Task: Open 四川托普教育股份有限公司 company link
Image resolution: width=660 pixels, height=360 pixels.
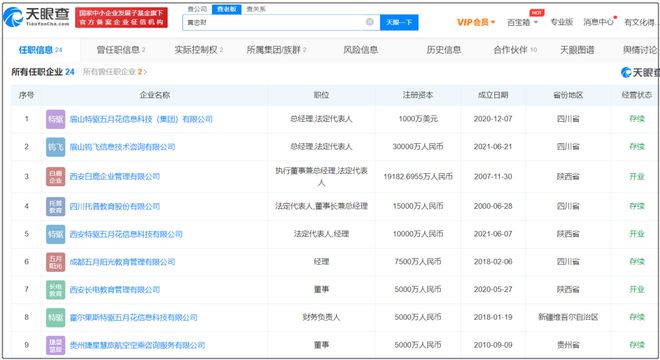Action: click(x=115, y=206)
